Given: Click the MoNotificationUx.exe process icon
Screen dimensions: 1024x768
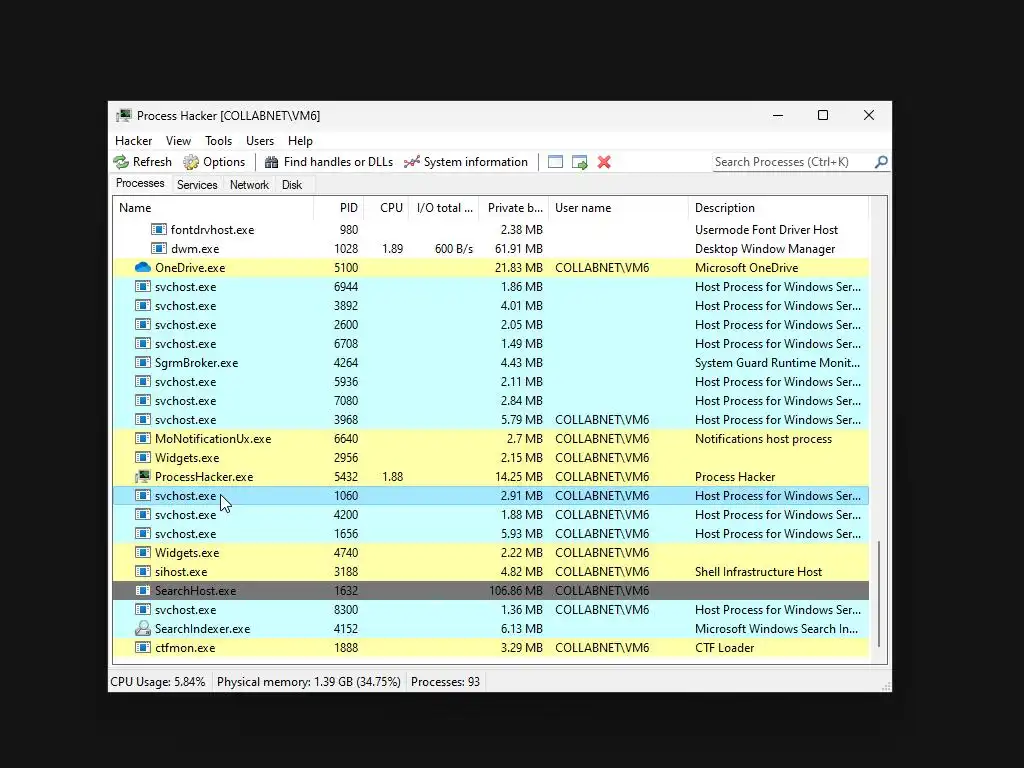Looking at the screenshot, I should [x=142, y=439].
